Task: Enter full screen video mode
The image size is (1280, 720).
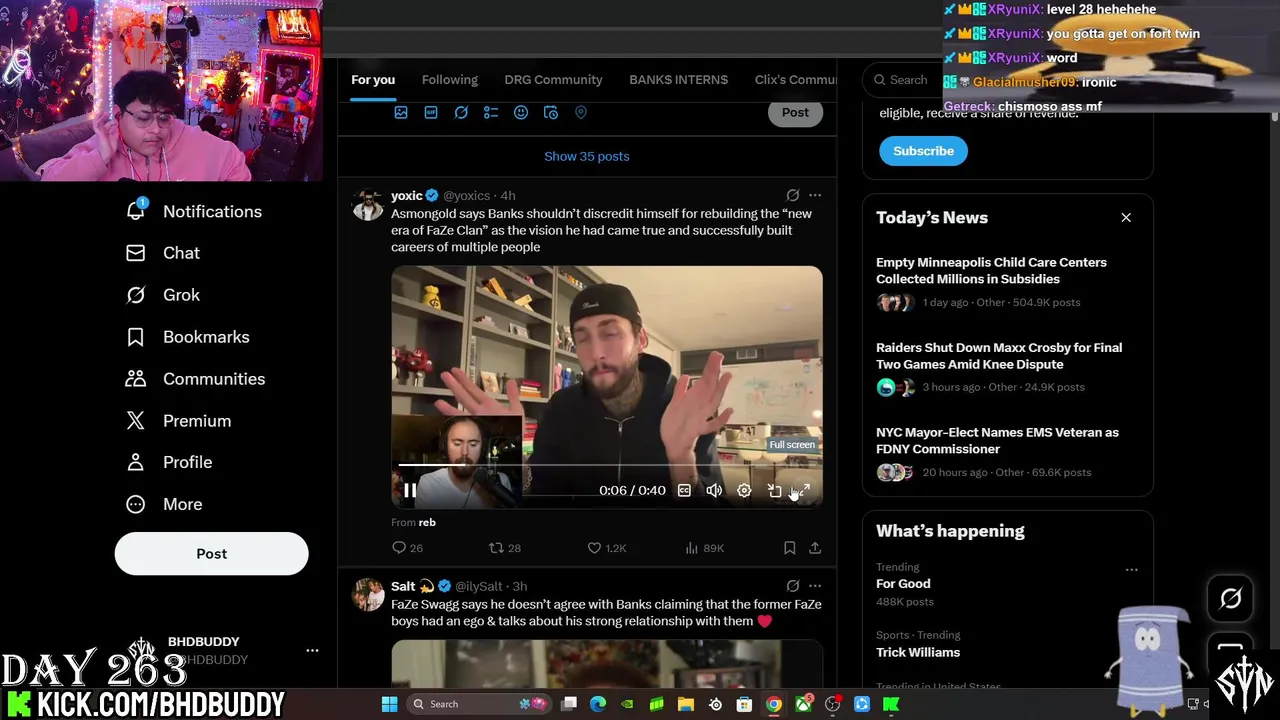Action: click(803, 490)
